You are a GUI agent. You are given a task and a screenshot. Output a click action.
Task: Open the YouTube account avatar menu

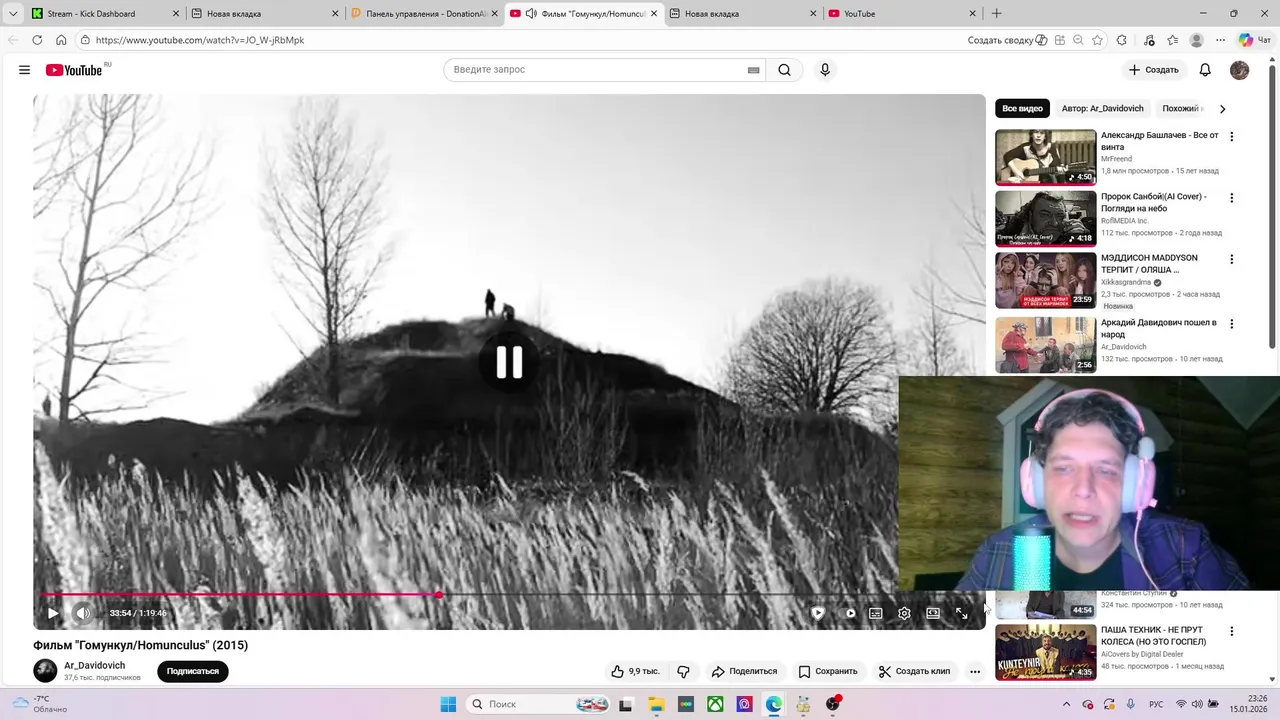click(x=1240, y=70)
